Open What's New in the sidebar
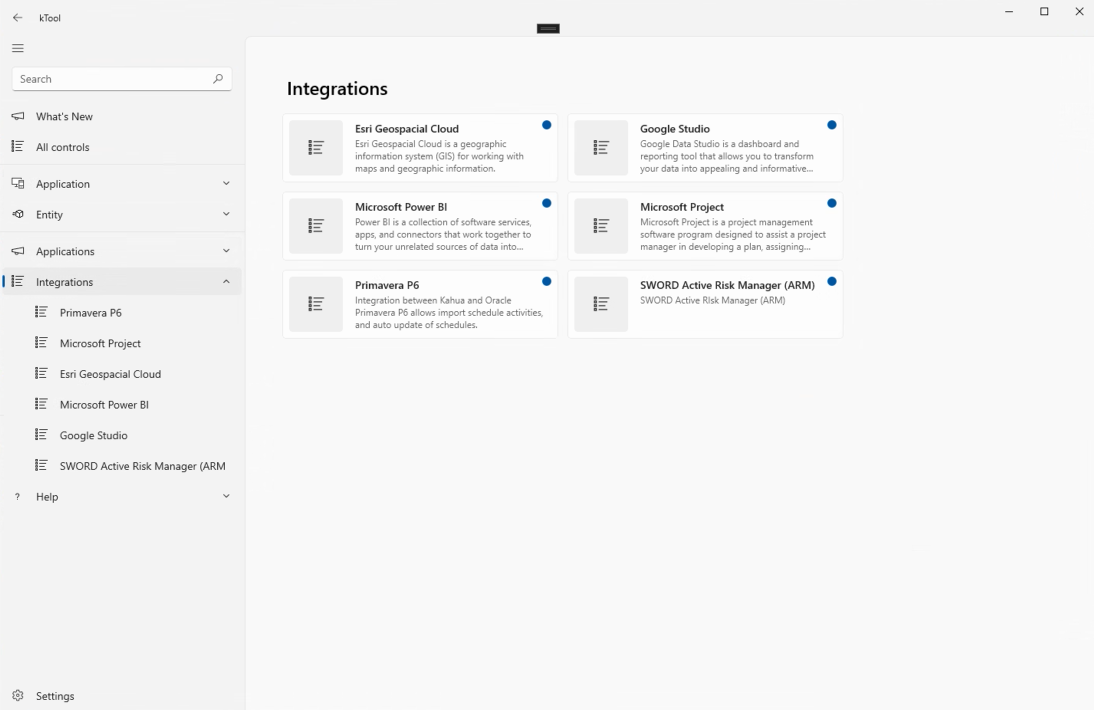 (122, 116)
